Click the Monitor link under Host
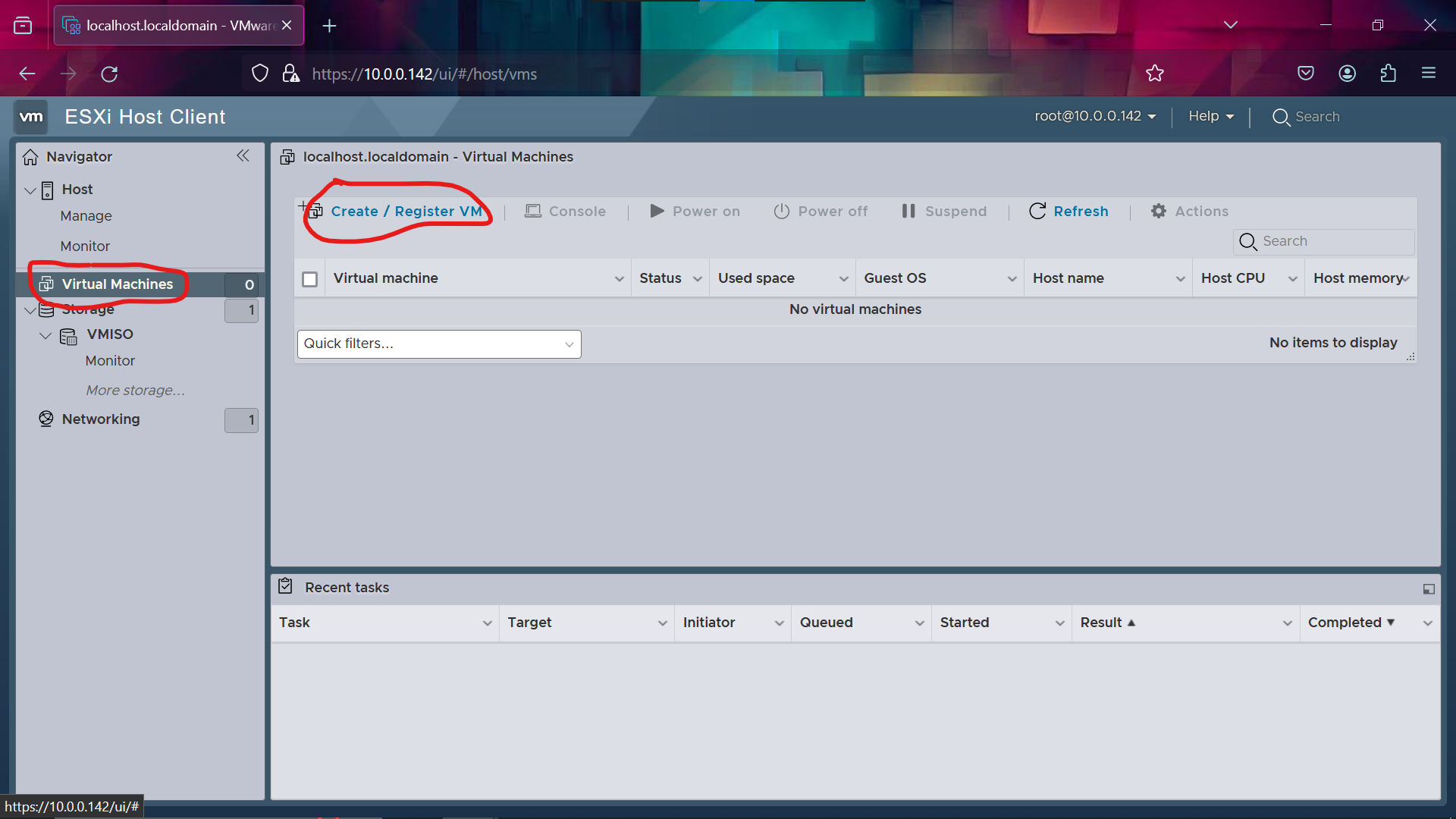This screenshot has height=819, width=1456. [85, 245]
